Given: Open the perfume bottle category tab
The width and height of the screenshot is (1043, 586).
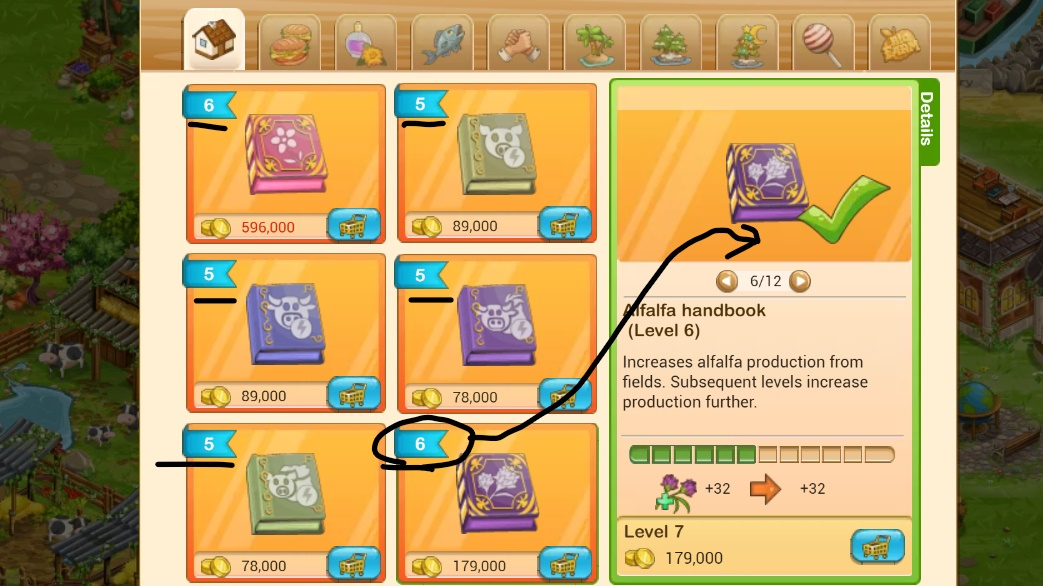Looking at the screenshot, I should 366,43.
